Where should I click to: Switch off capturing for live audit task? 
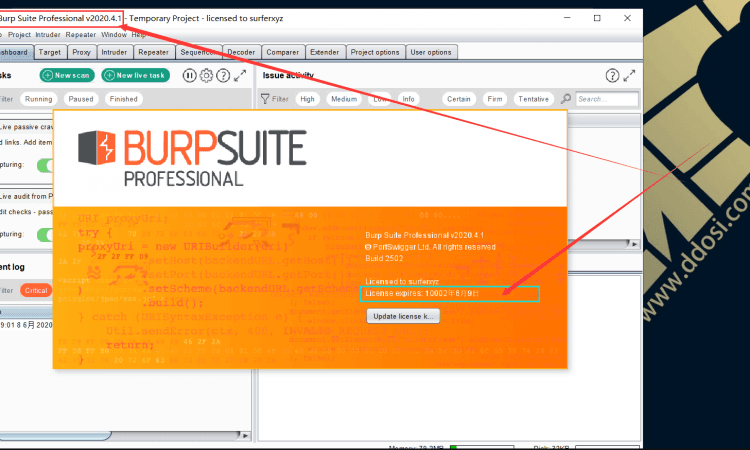[x=45, y=235]
